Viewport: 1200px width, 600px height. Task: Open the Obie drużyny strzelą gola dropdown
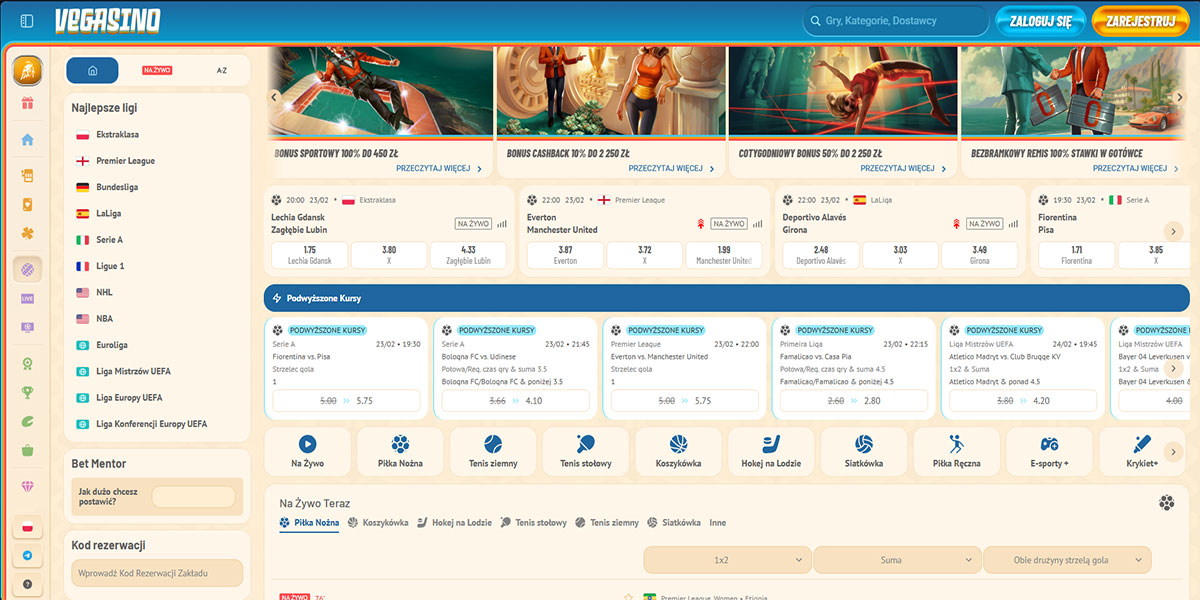[1067, 560]
